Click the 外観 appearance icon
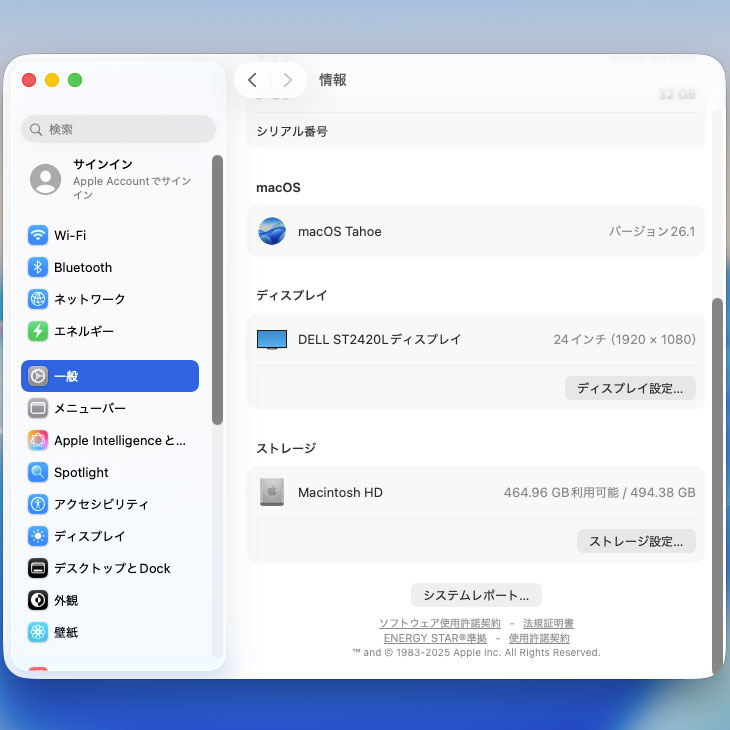The image size is (730, 730). 38,600
